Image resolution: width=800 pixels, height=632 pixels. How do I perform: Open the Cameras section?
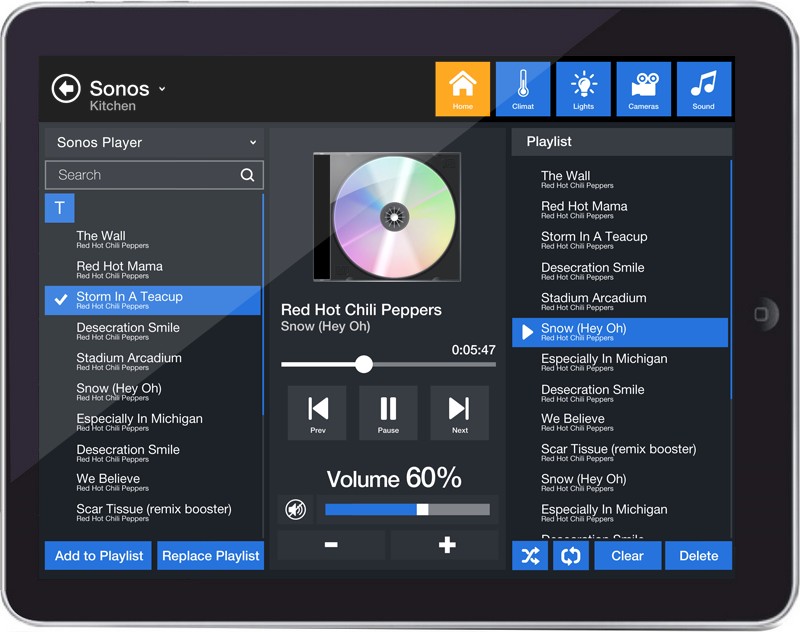(644, 89)
